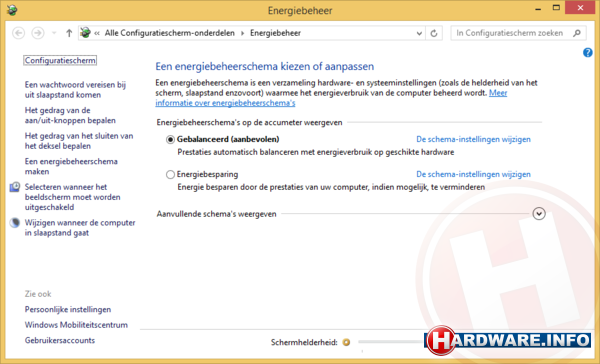This screenshot has height=364, width=600.
Task: Click the dim sun icon next to Schermhelderheid
Action: pos(346,342)
